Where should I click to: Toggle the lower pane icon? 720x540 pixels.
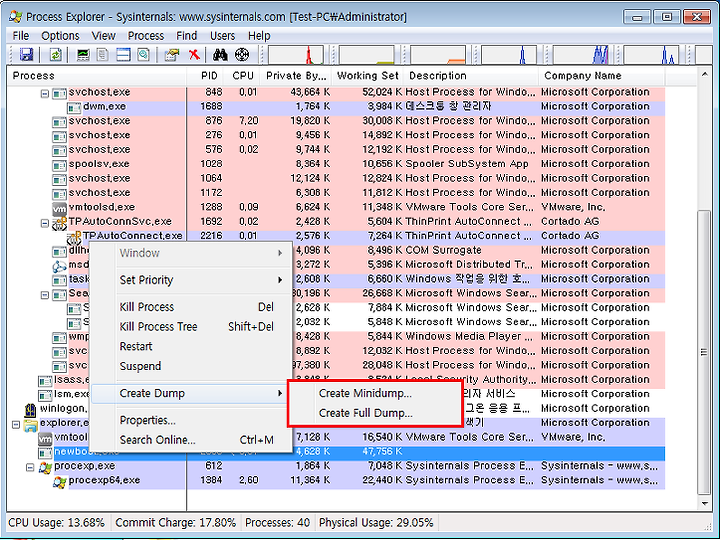(x=123, y=55)
